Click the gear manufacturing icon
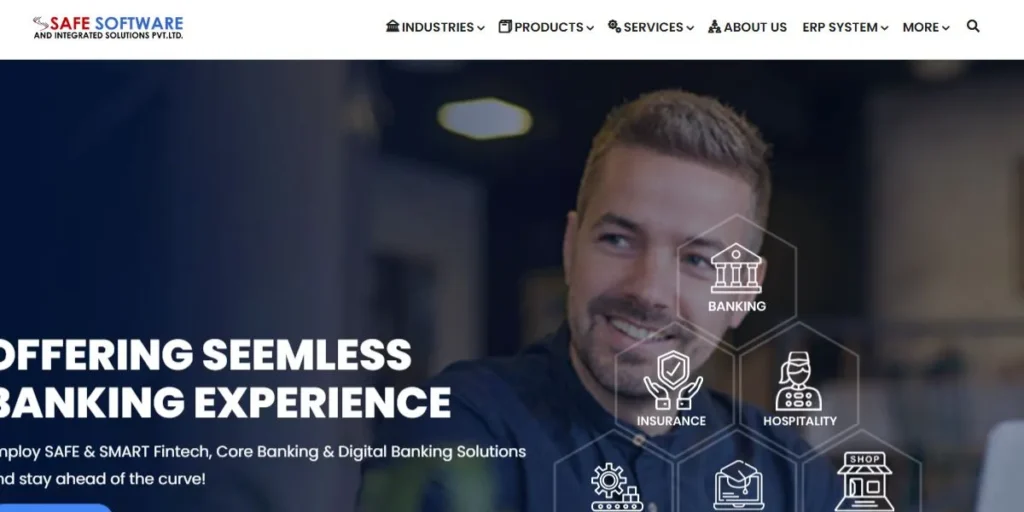This screenshot has width=1024, height=512. click(616, 487)
